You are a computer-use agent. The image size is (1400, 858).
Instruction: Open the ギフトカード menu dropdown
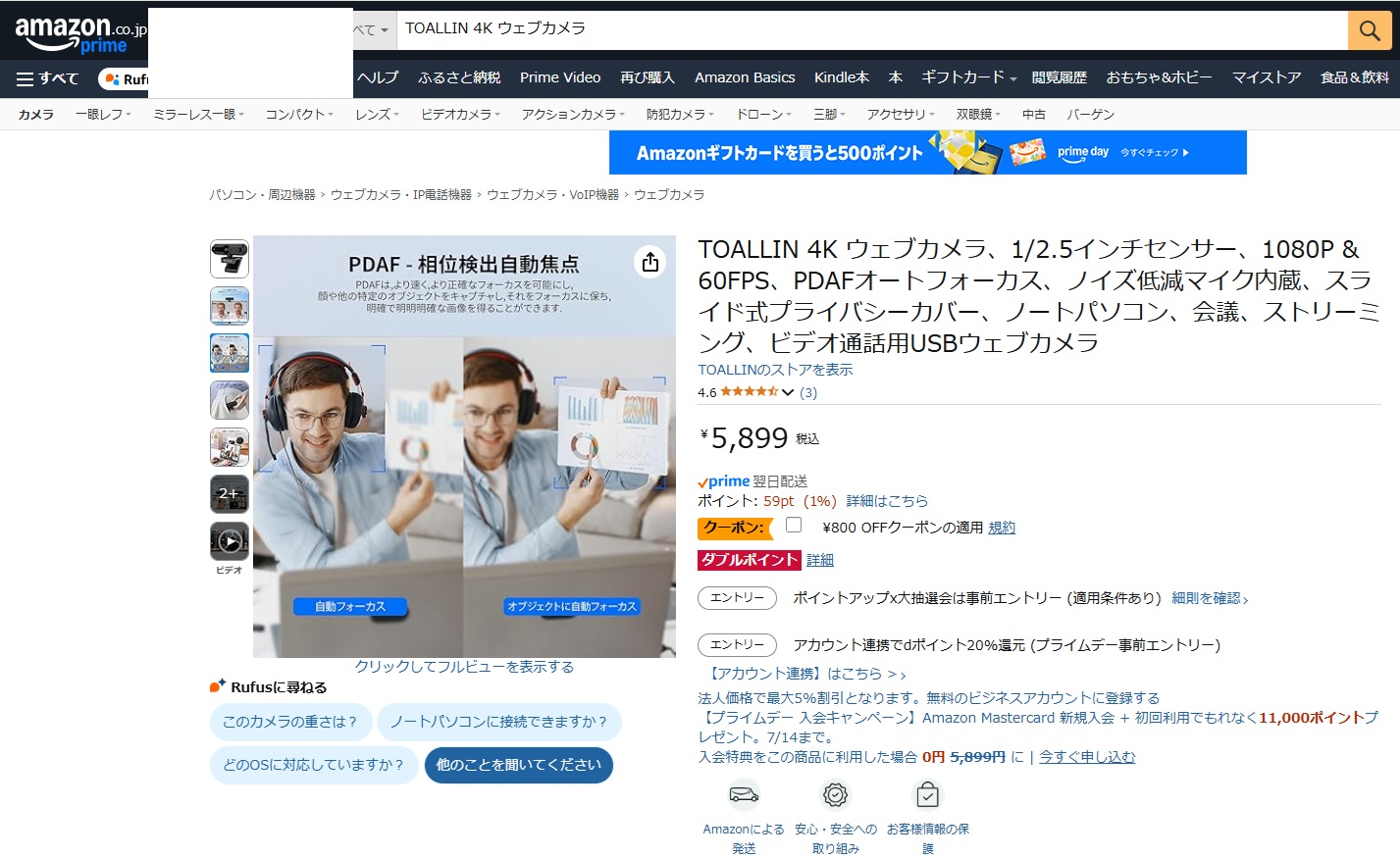click(x=968, y=77)
